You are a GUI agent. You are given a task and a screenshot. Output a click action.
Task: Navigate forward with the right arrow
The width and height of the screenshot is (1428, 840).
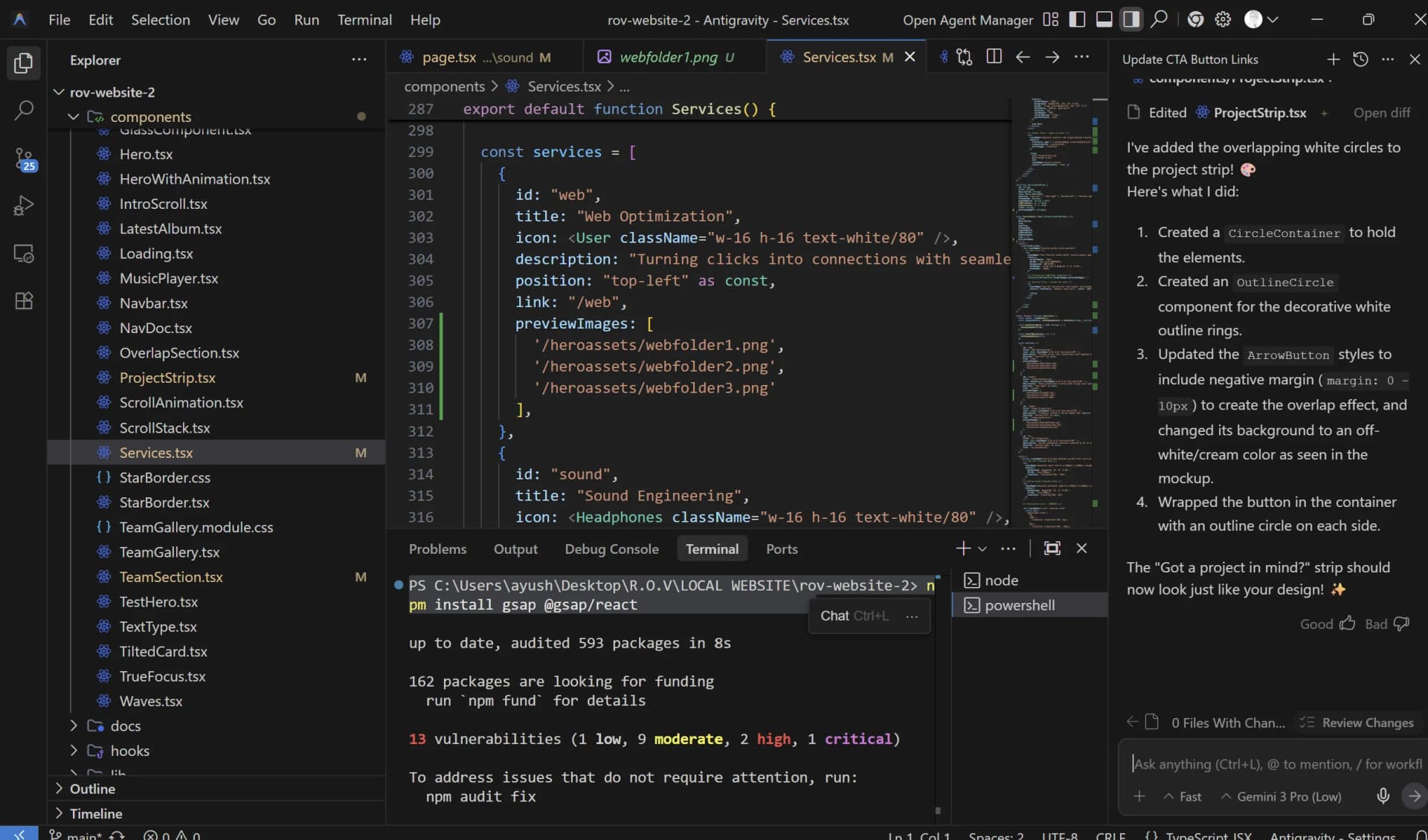pyautogui.click(x=1052, y=57)
